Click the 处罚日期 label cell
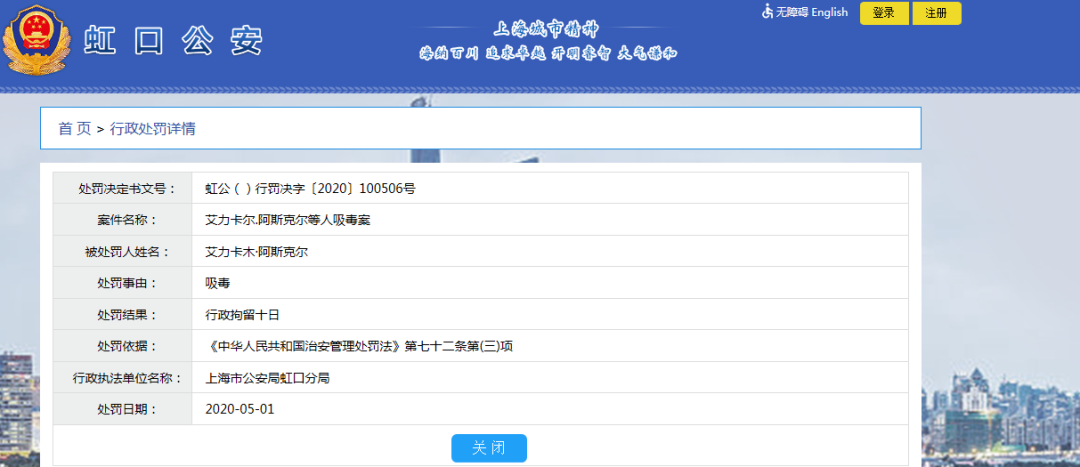The height and width of the screenshot is (467, 1080). pyautogui.click(x=123, y=409)
